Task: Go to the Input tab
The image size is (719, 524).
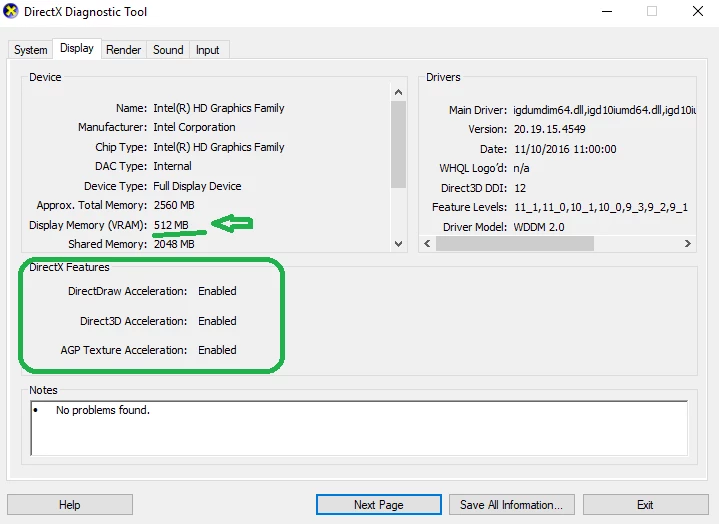Action: pyautogui.click(x=207, y=50)
